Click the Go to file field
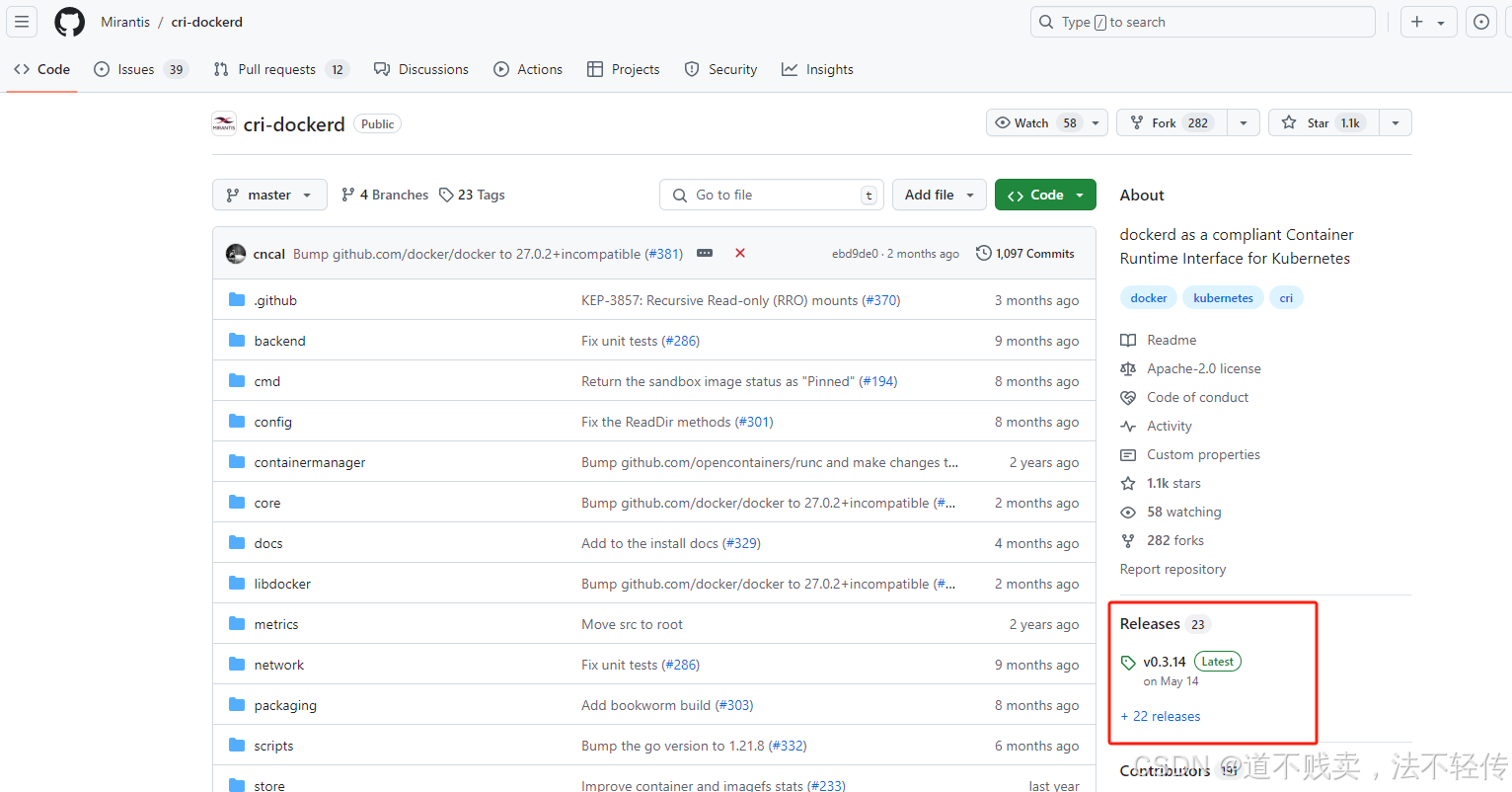The width and height of the screenshot is (1512, 792). [772, 195]
